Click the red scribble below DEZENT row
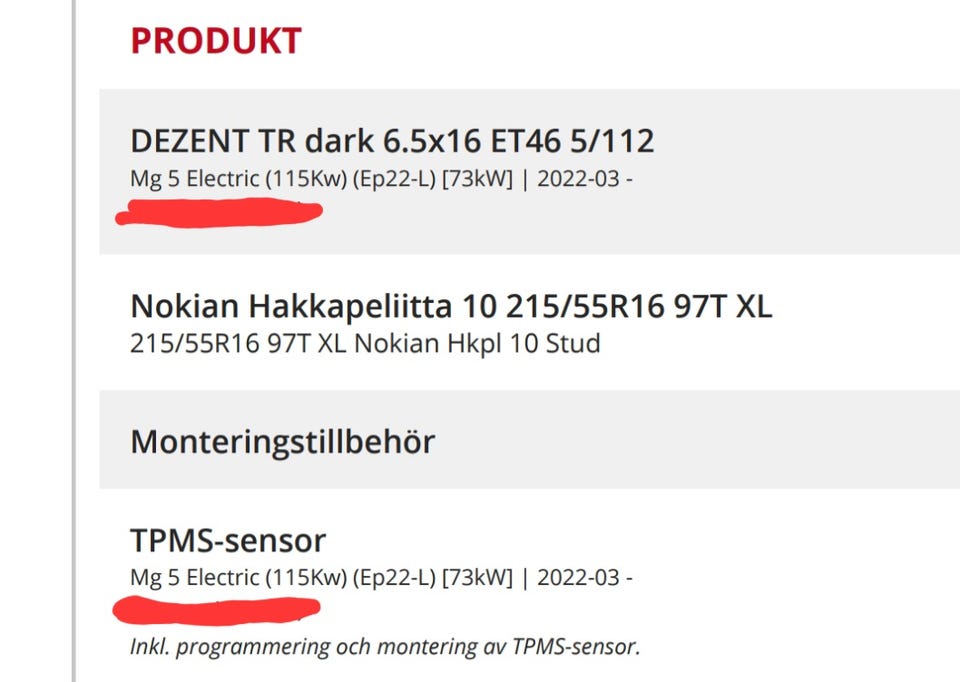 (218, 211)
